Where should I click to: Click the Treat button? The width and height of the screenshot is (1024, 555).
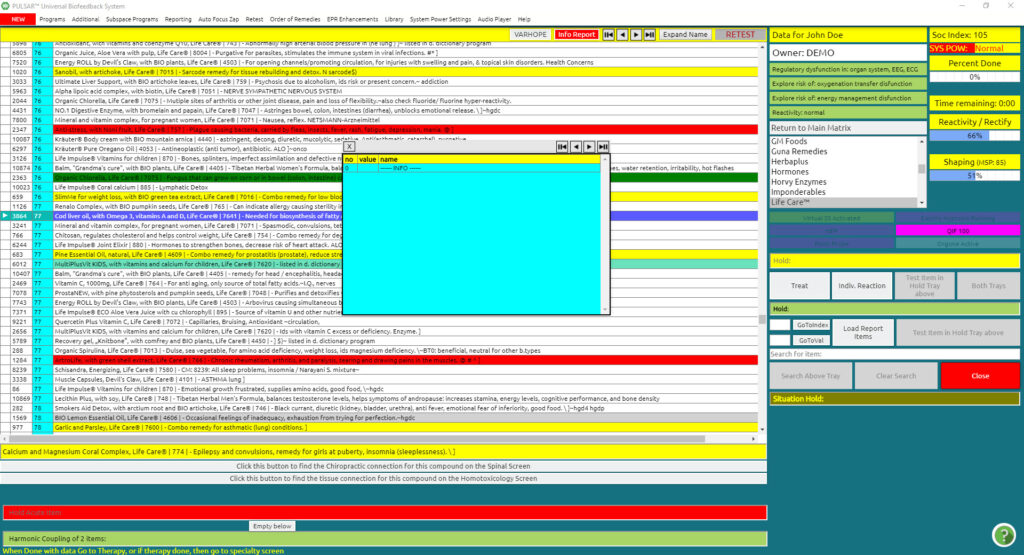click(799, 286)
